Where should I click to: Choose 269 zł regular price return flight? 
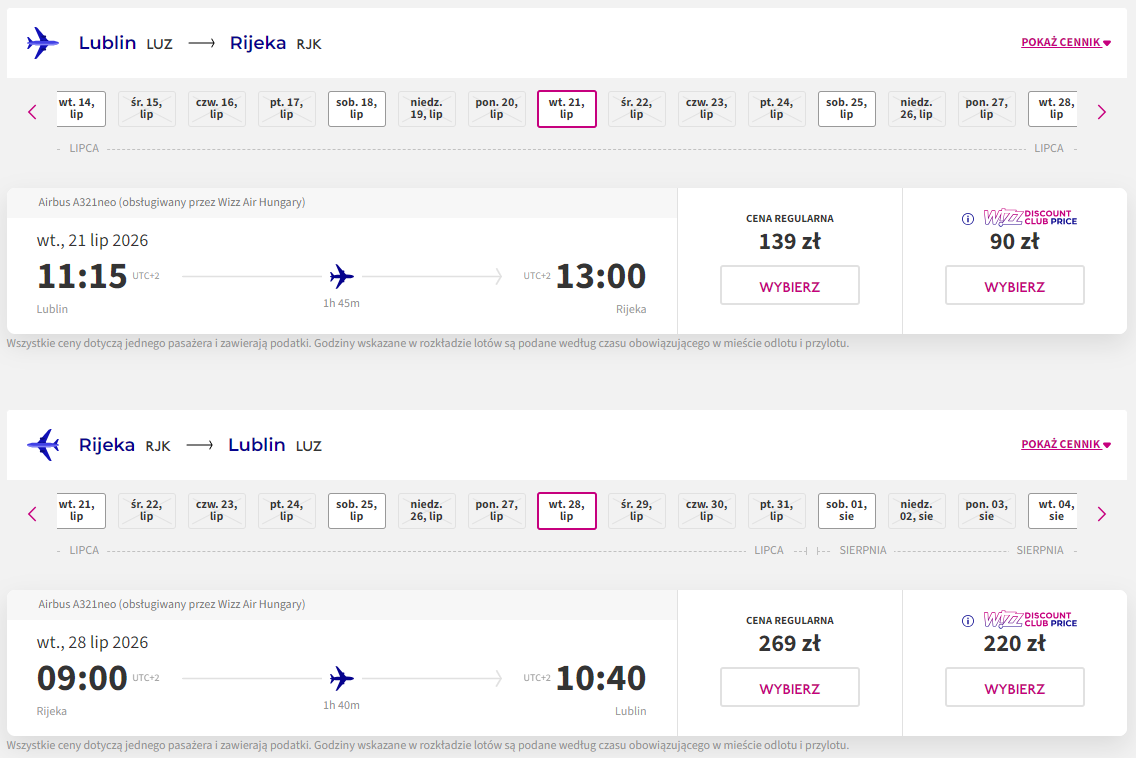pos(790,688)
